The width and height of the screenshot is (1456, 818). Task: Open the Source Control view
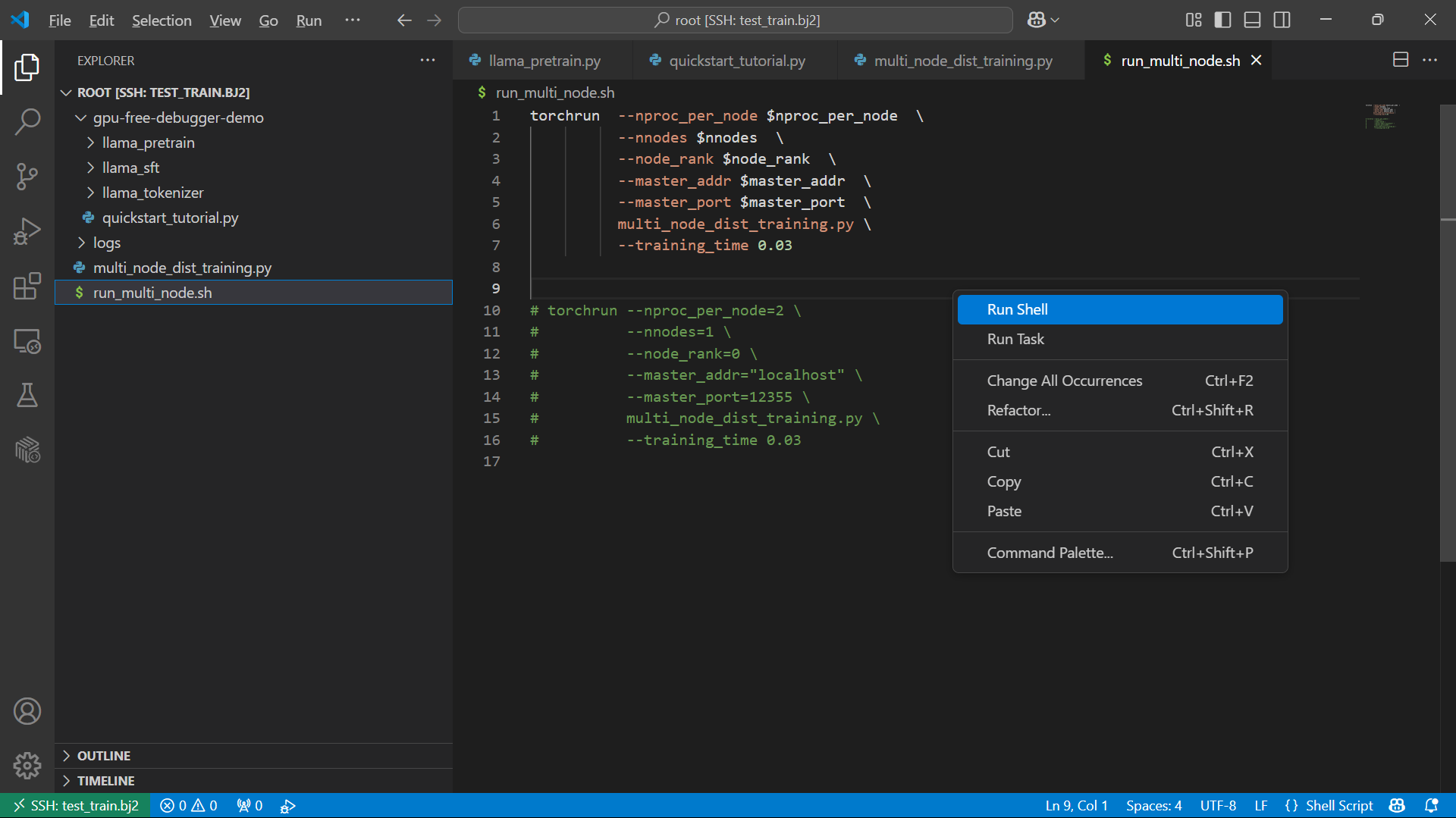point(27,176)
